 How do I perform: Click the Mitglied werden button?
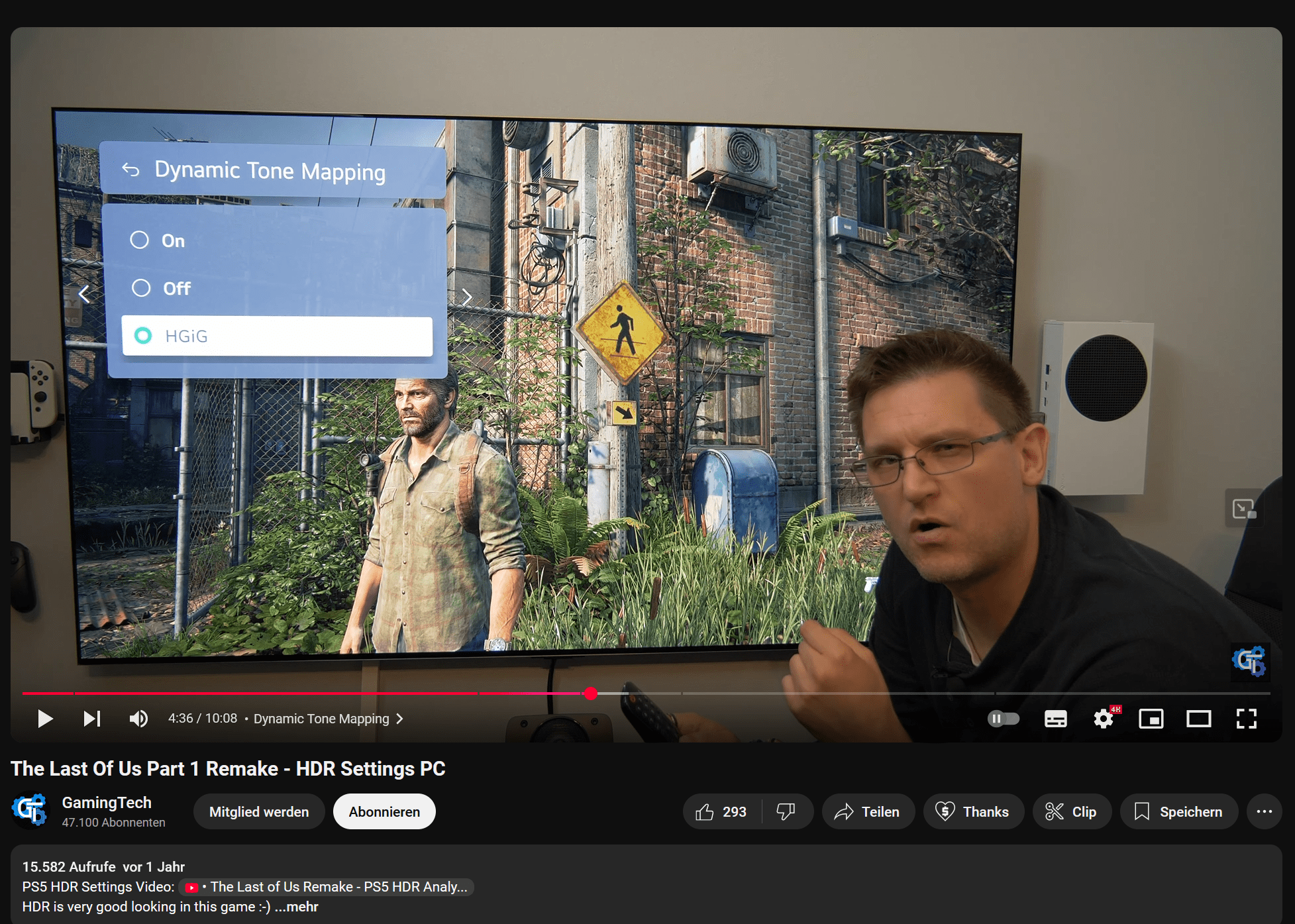pos(259,811)
